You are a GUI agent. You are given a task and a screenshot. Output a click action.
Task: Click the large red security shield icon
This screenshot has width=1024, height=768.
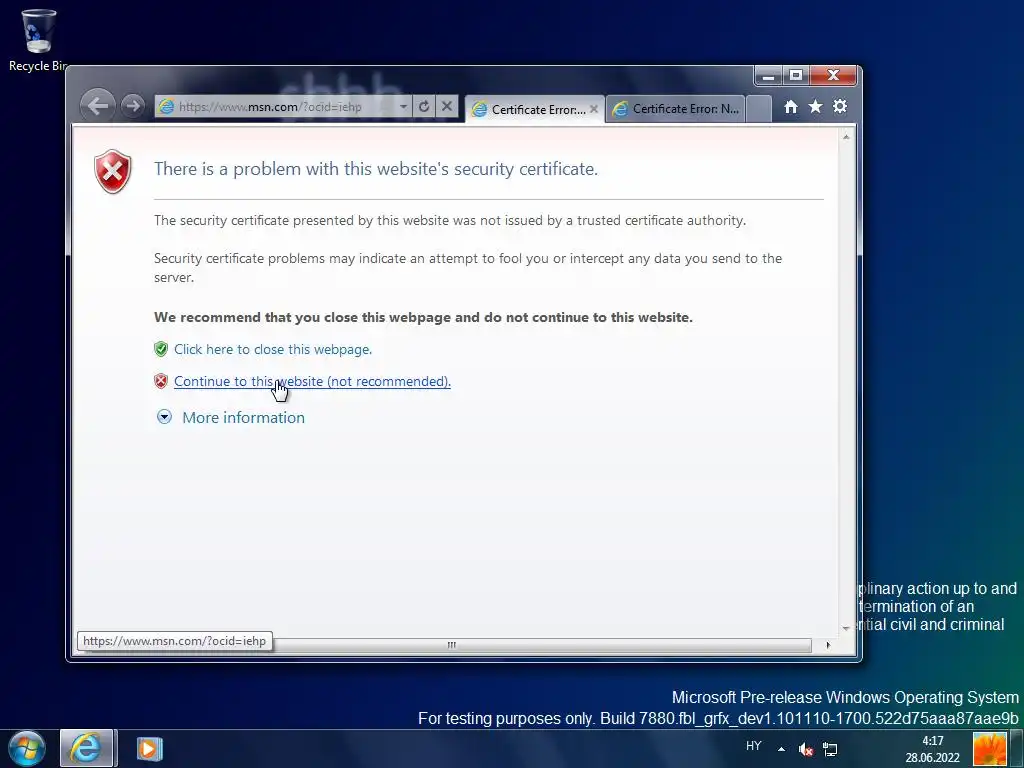(x=112, y=171)
